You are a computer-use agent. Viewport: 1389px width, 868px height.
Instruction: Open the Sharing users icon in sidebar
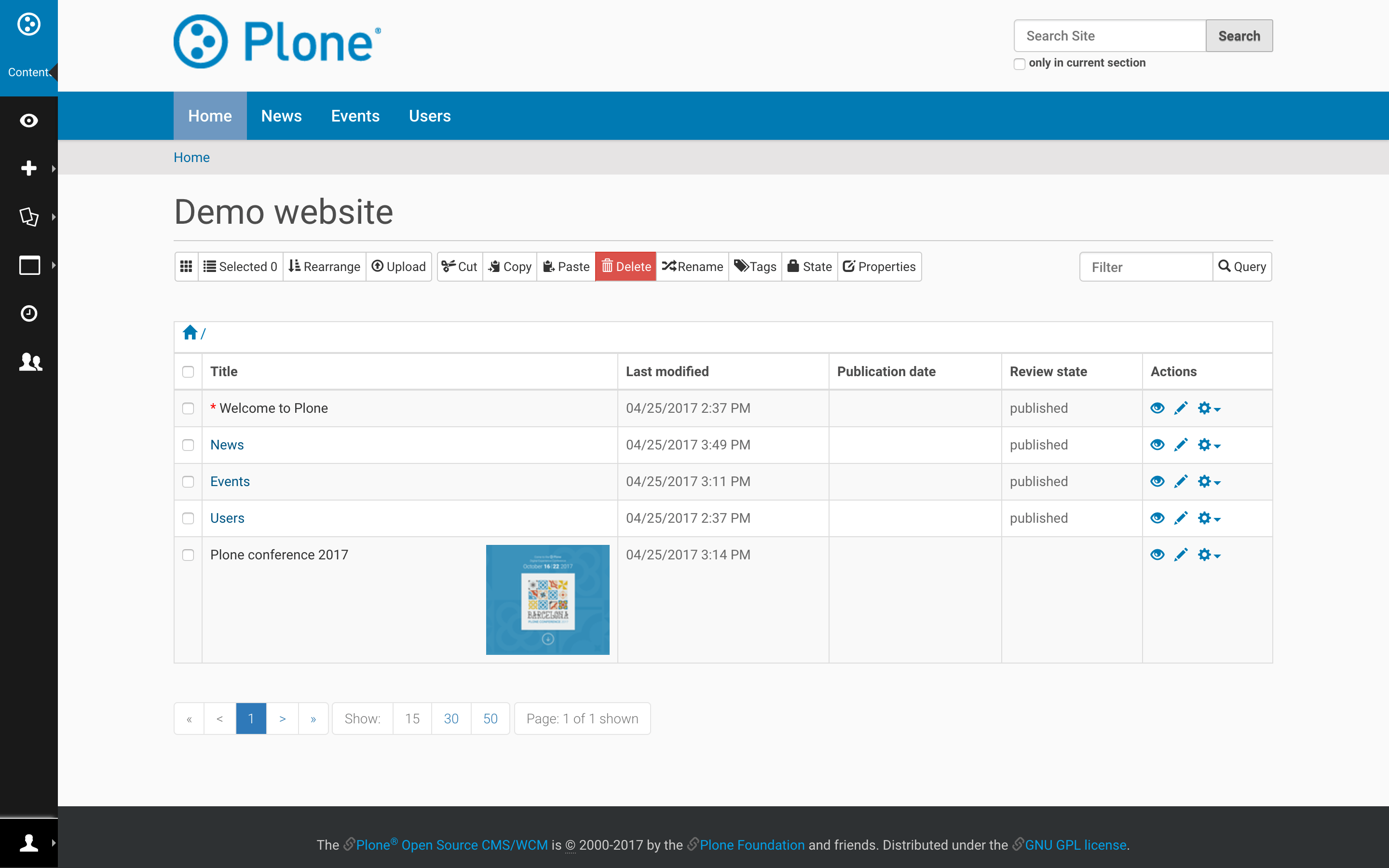click(x=30, y=362)
